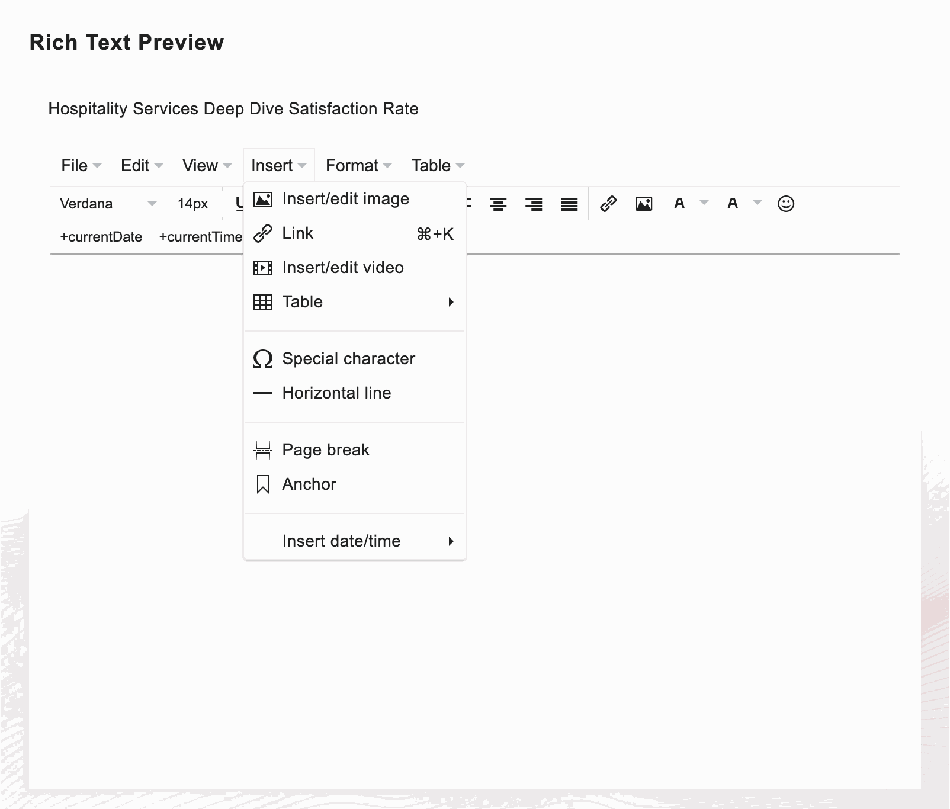Choose Insert/edit image from Insert menu
950x809 pixels.
354,199
